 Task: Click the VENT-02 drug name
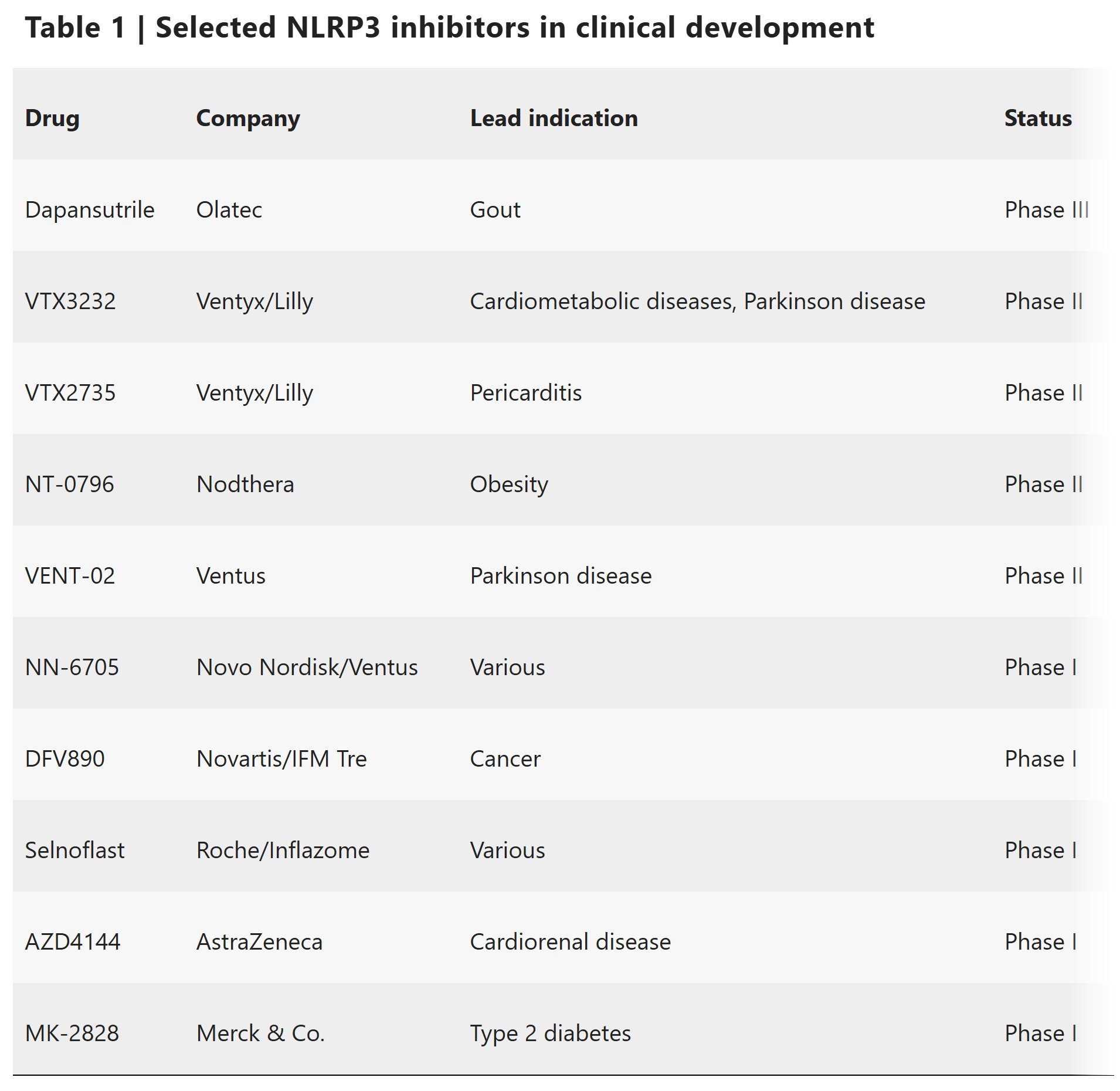(70, 576)
